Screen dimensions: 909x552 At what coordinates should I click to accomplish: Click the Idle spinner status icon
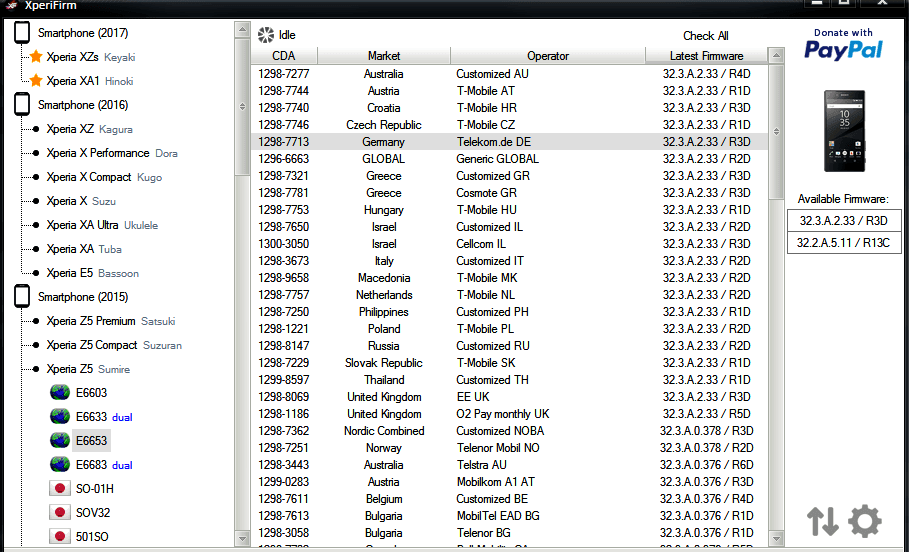click(x=266, y=35)
